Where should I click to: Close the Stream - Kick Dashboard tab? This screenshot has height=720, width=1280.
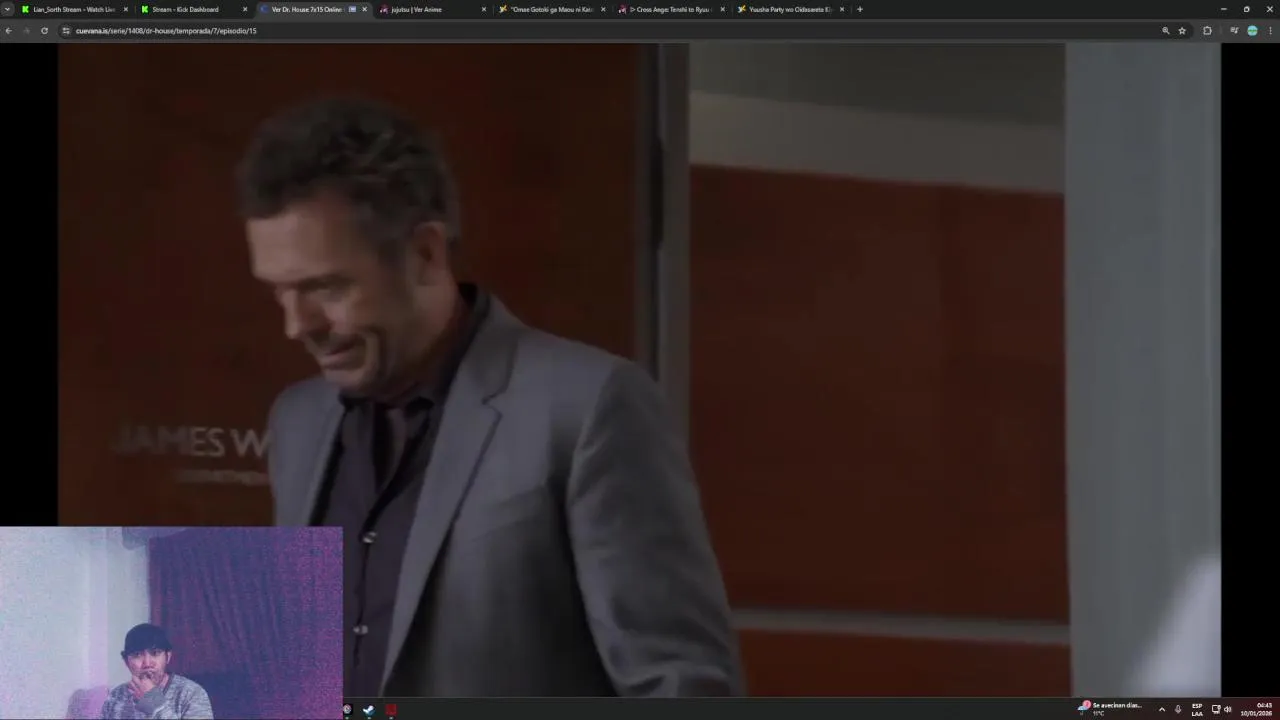pos(245,9)
